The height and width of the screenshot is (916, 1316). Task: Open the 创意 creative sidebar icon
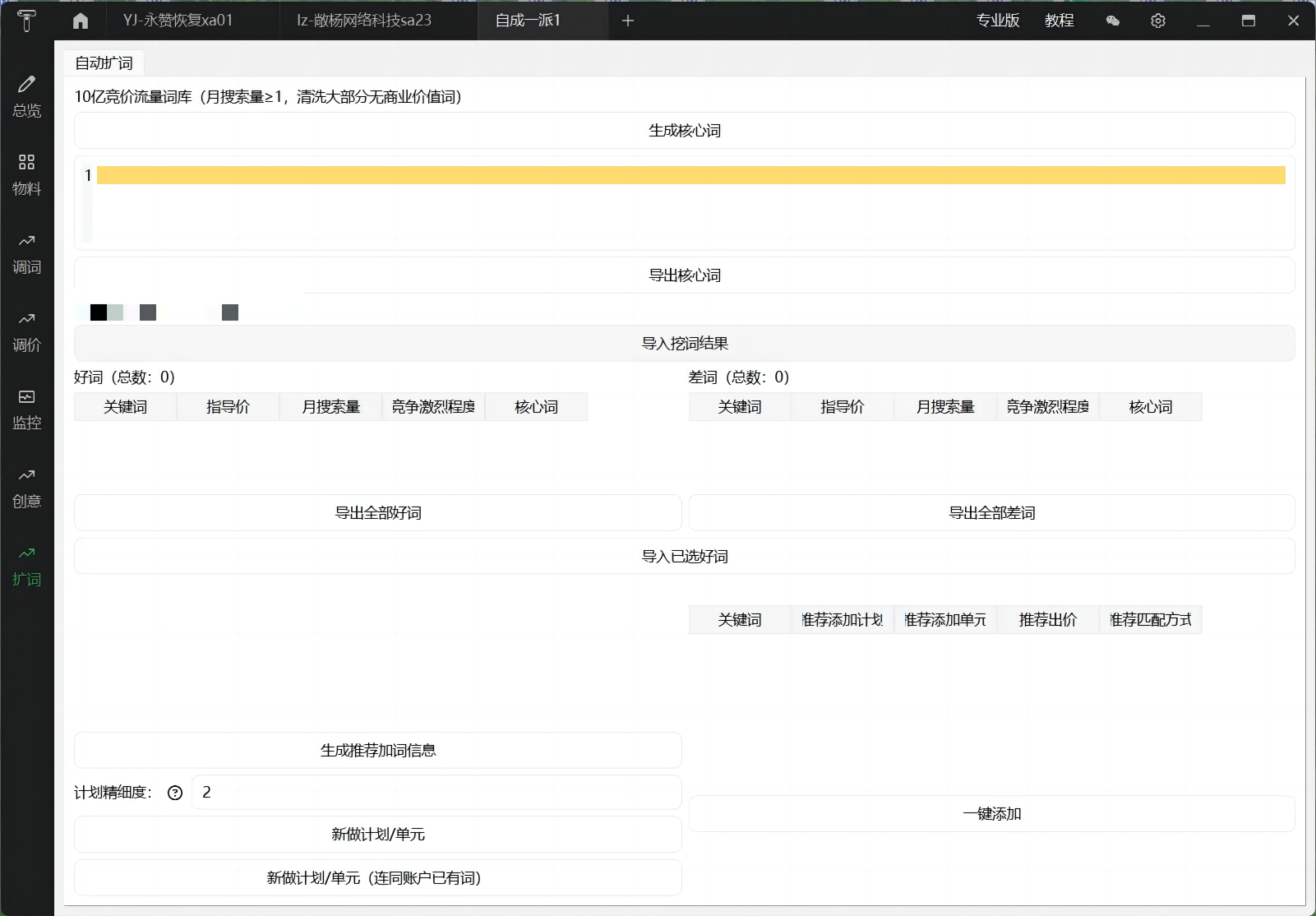coord(26,488)
